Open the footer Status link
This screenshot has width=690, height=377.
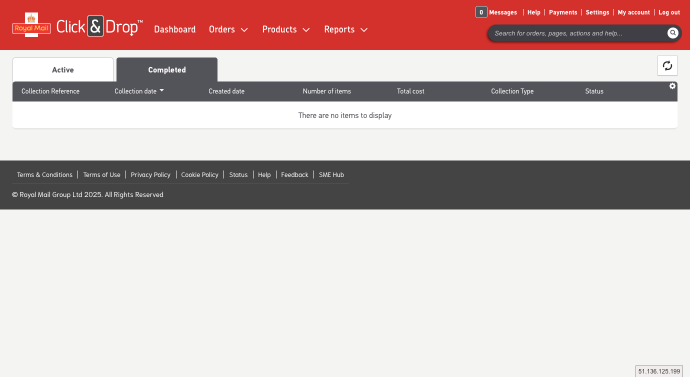point(239,175)
